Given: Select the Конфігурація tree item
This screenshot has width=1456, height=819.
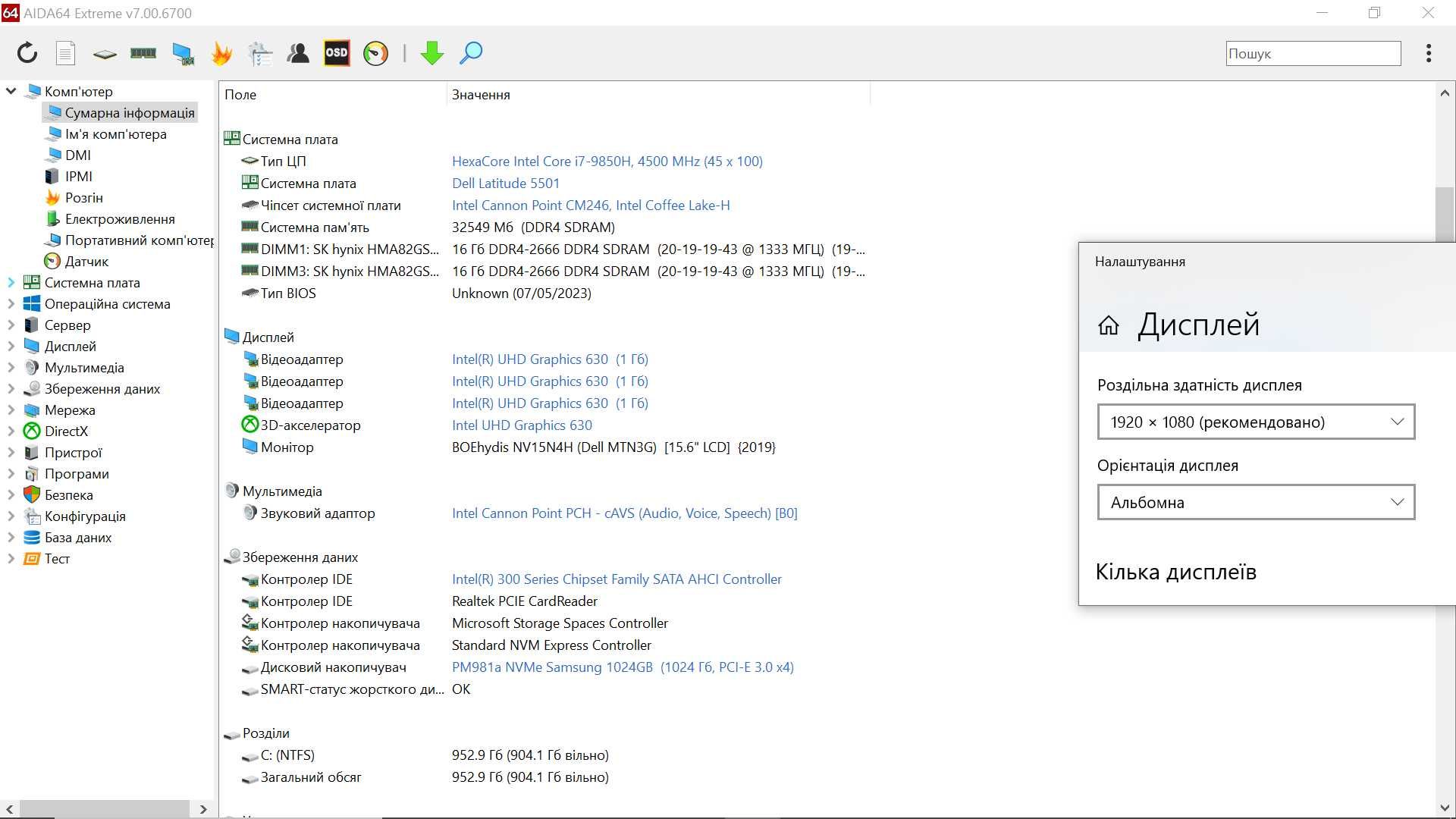Looking at the screenshot, I should pyautogui.click(x=74, y=516).
